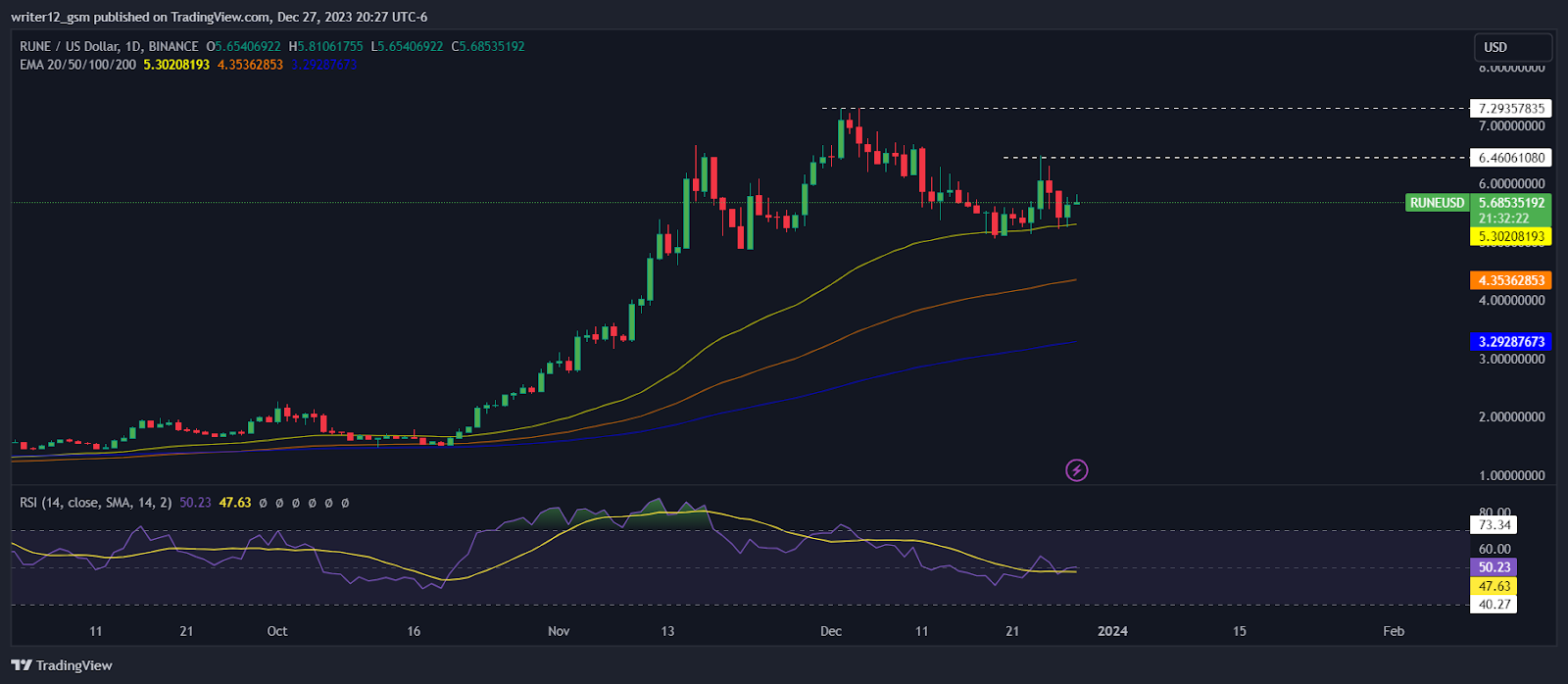
Task: Click the blue 3.29287673 EMA price tag
Action: [x=1511, y=342]
